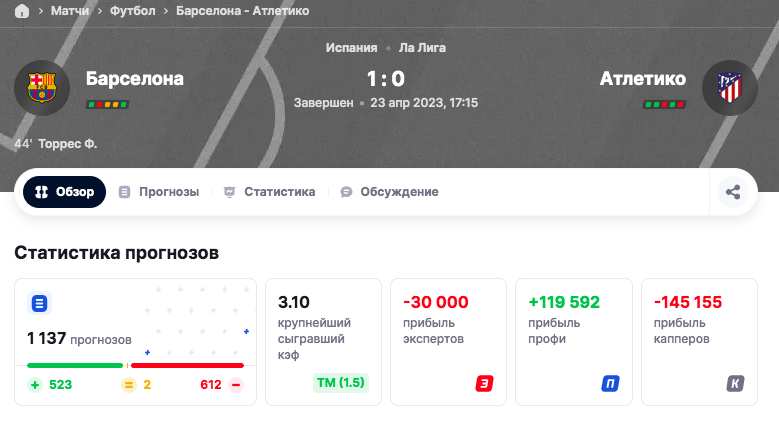Image resolution: width=779 pixels, height=426 pixels.
Task: Go to Футбол breadcrumb link
Action: pos(133,11)
